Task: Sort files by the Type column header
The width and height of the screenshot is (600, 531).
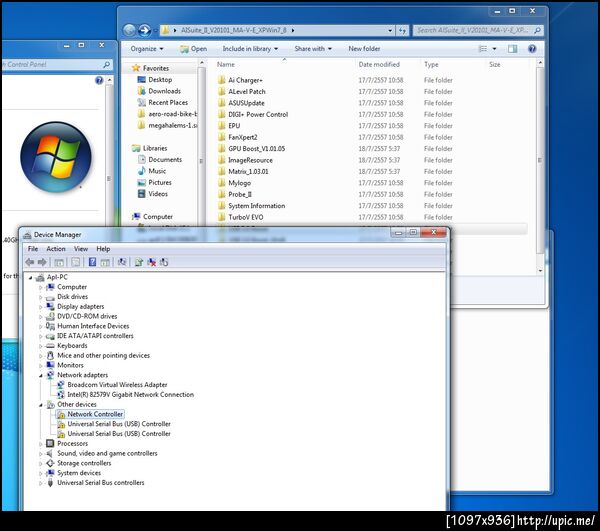Action: coord(431,64)
